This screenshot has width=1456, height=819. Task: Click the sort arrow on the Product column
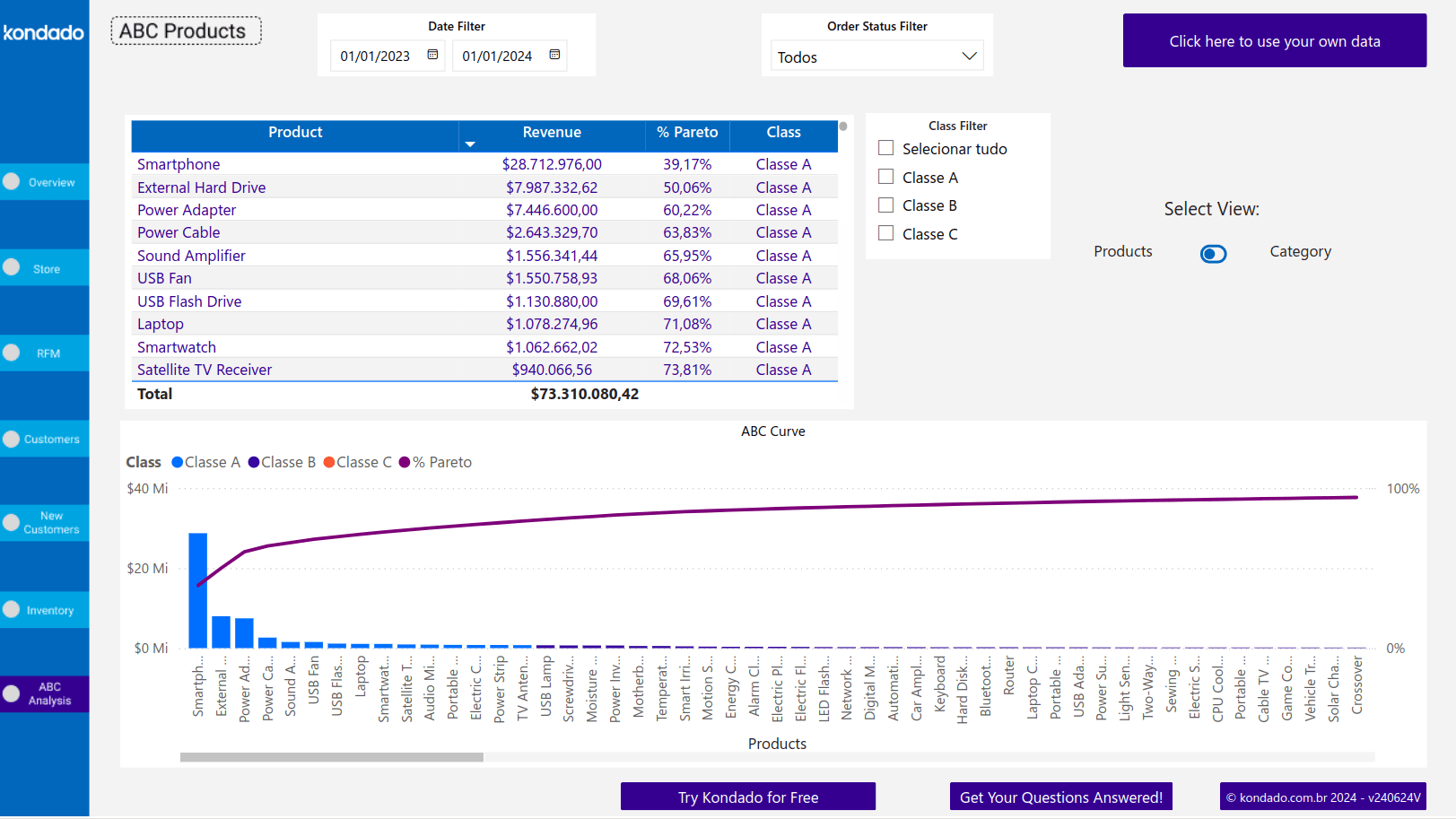tap(470, 144)
